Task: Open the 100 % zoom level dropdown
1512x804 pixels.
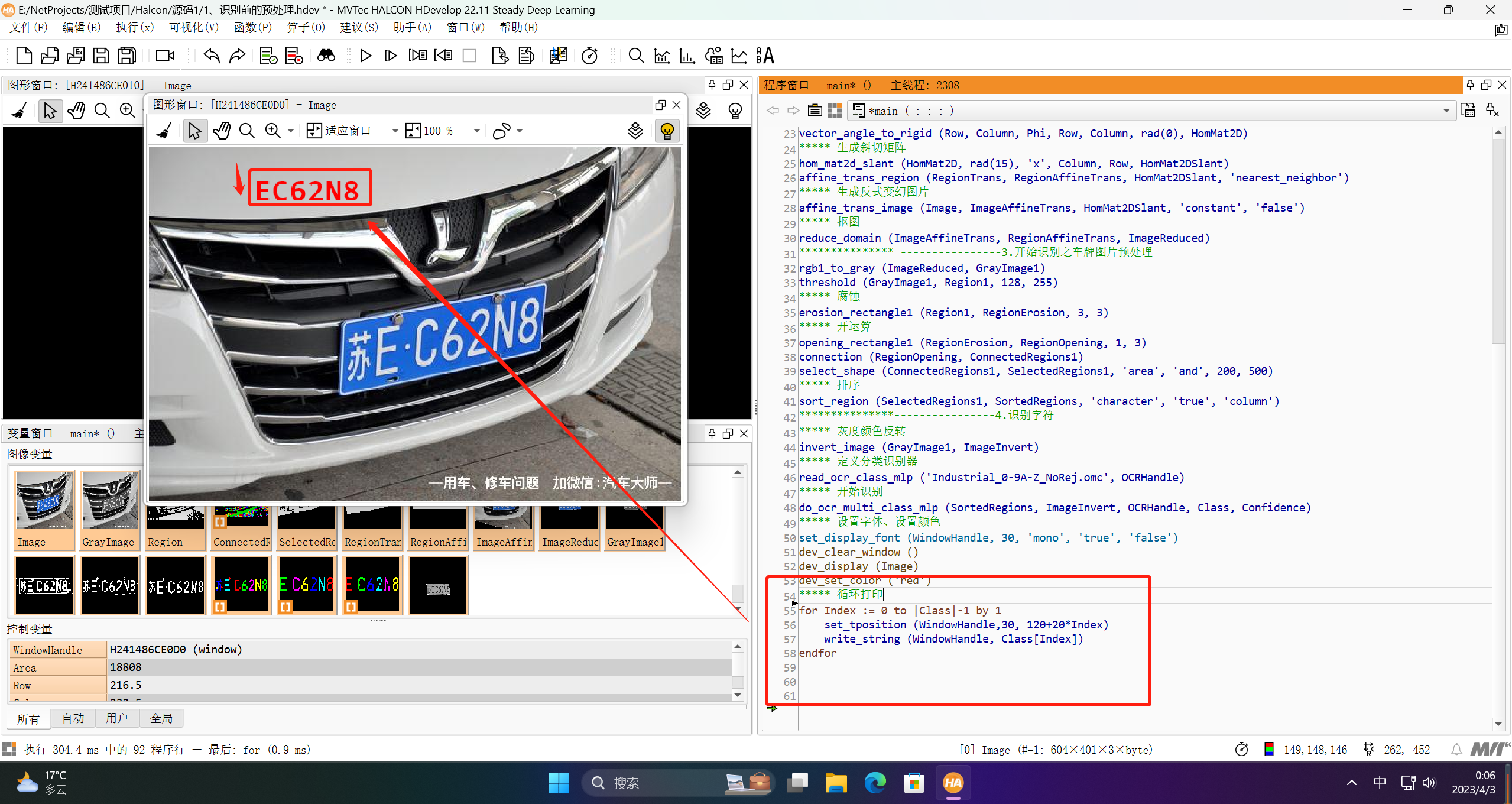Action: tap(476, 131)
